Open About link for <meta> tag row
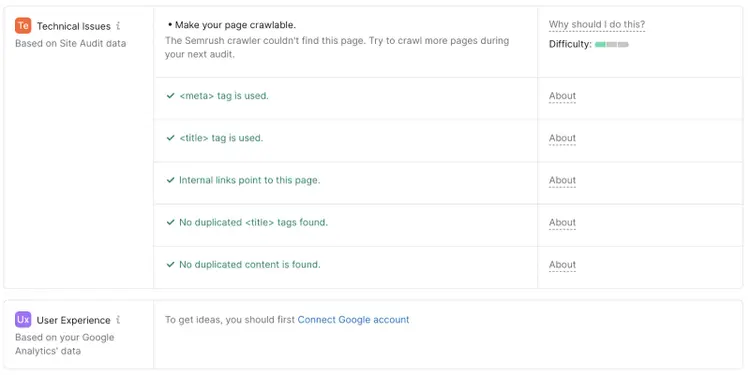The height and width of the screenshot is (375, 750). [x=562, y=96]
